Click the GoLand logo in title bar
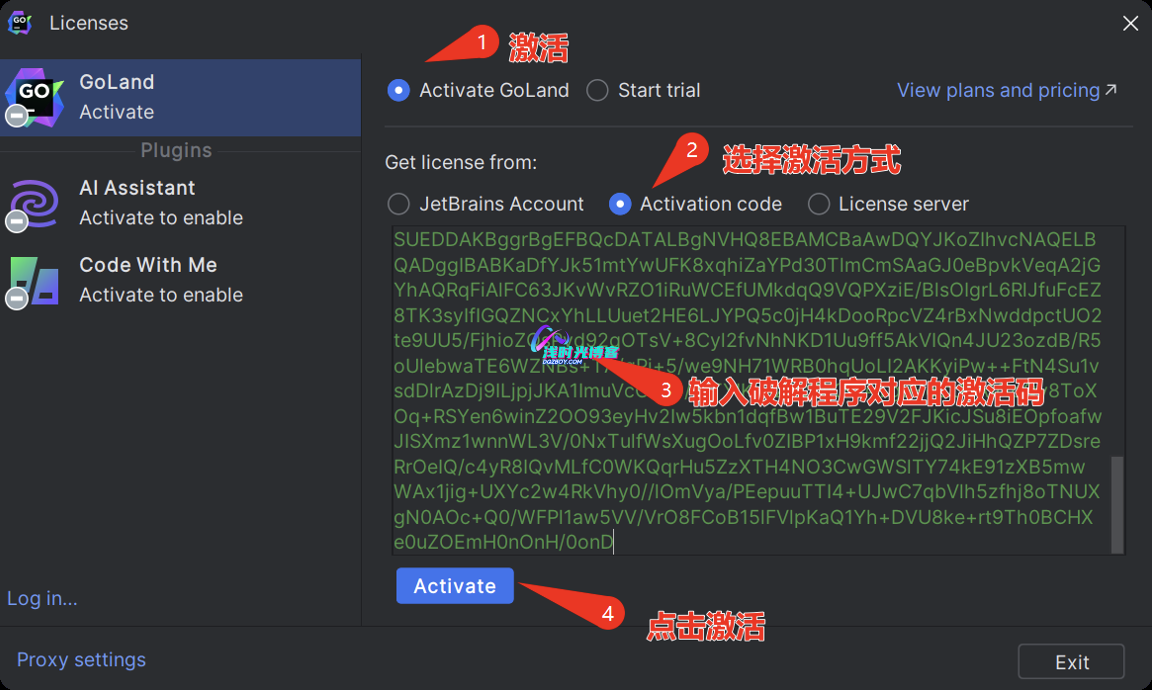 [x=20, y=23]
